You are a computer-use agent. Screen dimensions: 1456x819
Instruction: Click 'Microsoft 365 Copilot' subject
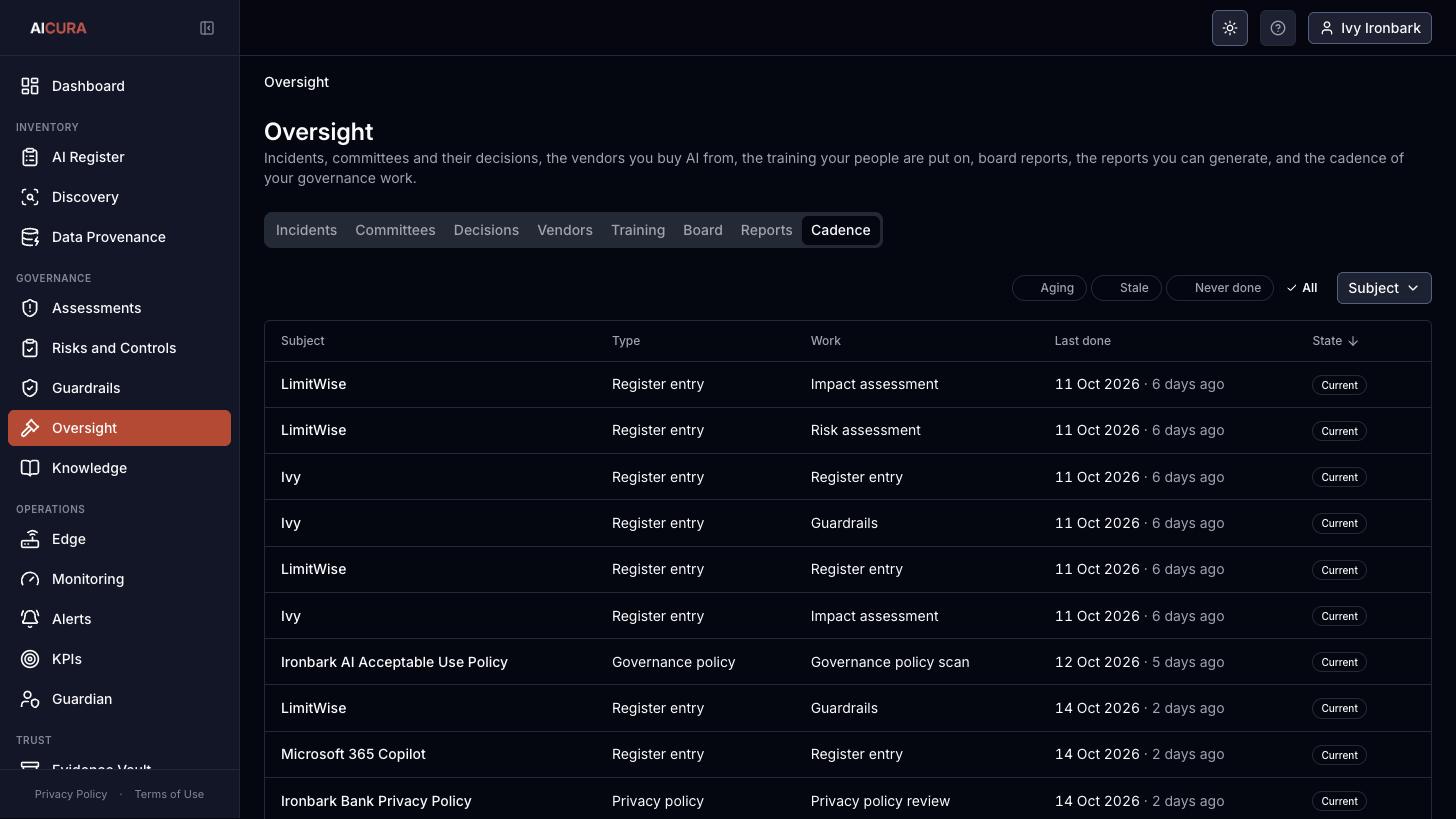click(x=353, y=754)
